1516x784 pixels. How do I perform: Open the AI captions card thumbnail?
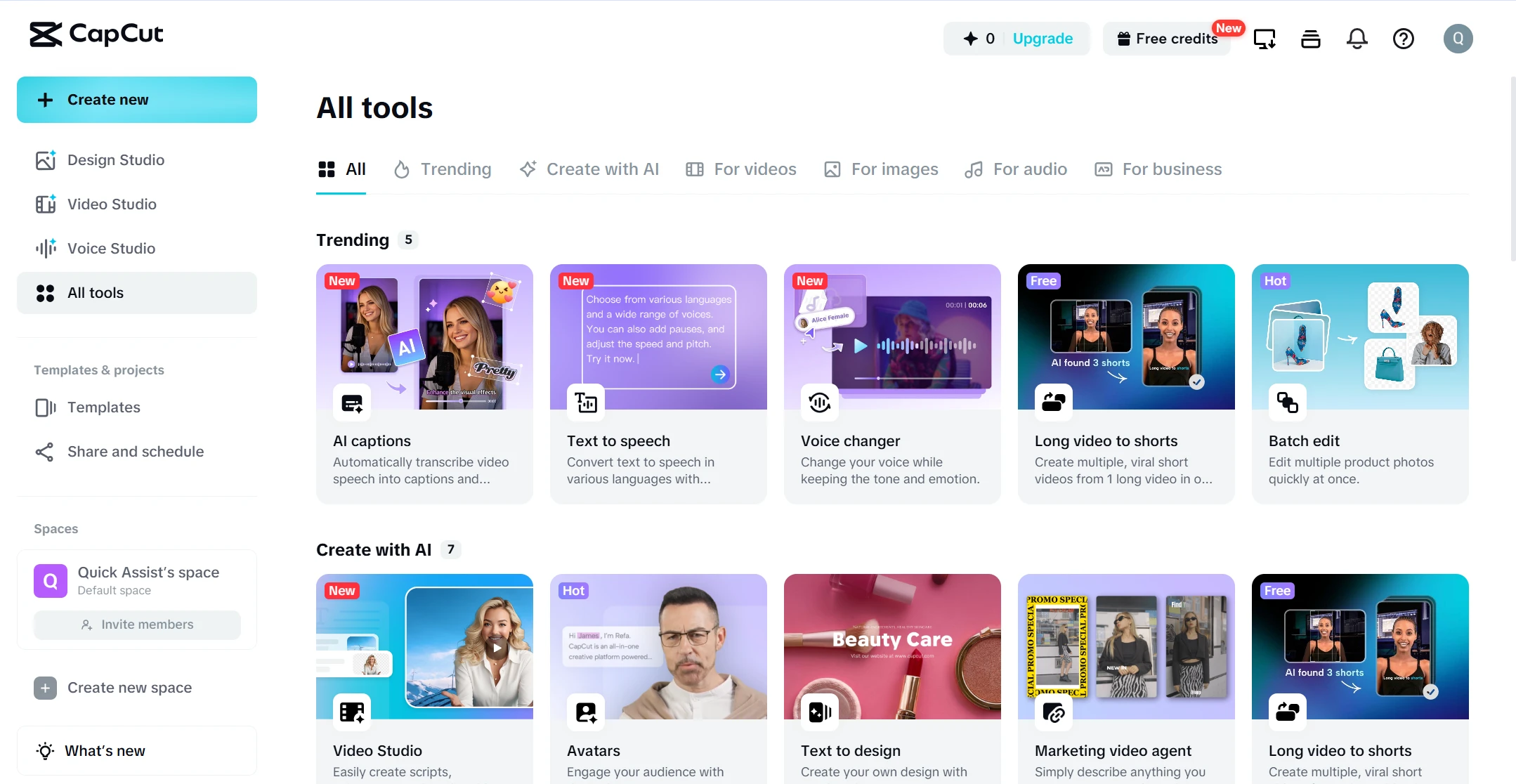(424, 337)
